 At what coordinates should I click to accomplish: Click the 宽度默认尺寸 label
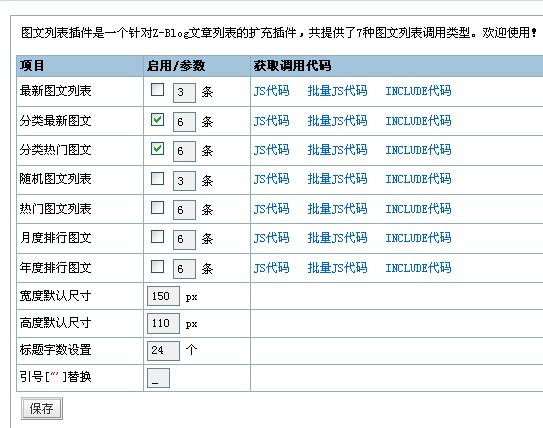point(55,296)
